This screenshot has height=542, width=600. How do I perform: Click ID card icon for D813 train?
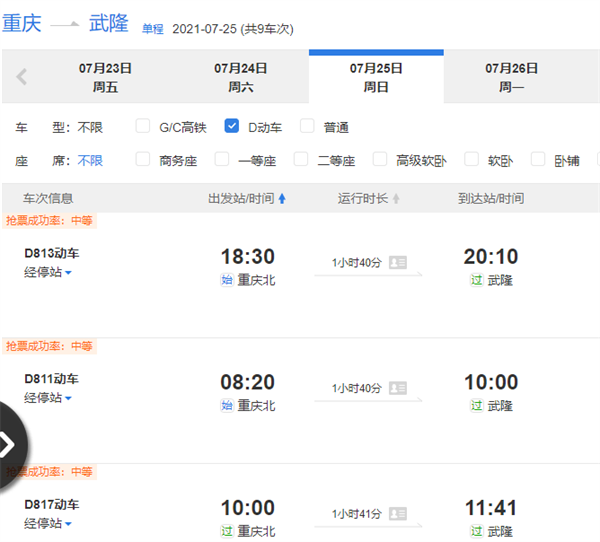coord(398,262)
